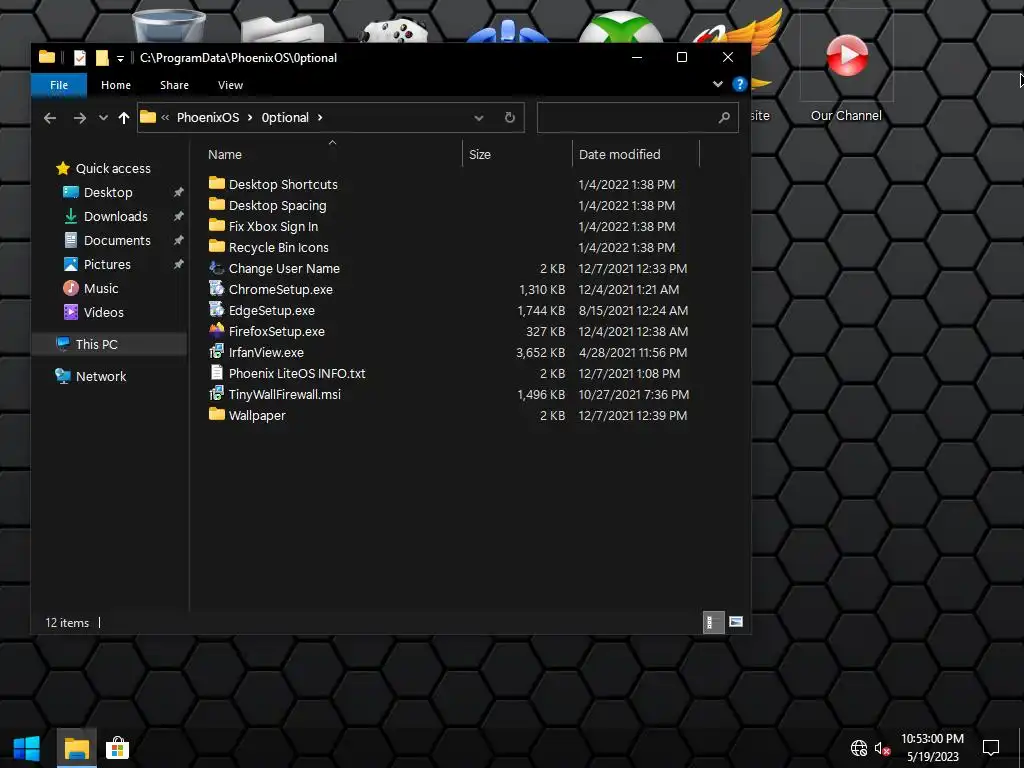This screenshot has height=768, width=1024.
Task: Select EdgeSetup.exe installer icon
Action: (x=217, y=310)
